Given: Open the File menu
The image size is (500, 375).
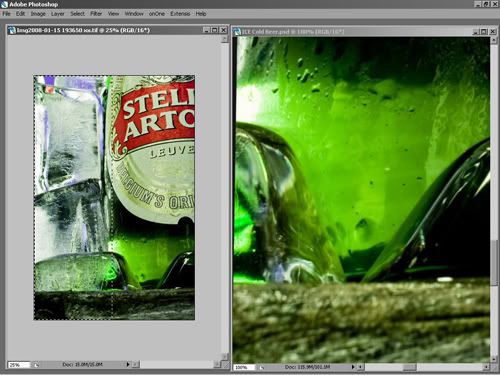Looking at the screenshot, I should pos(6,14).
